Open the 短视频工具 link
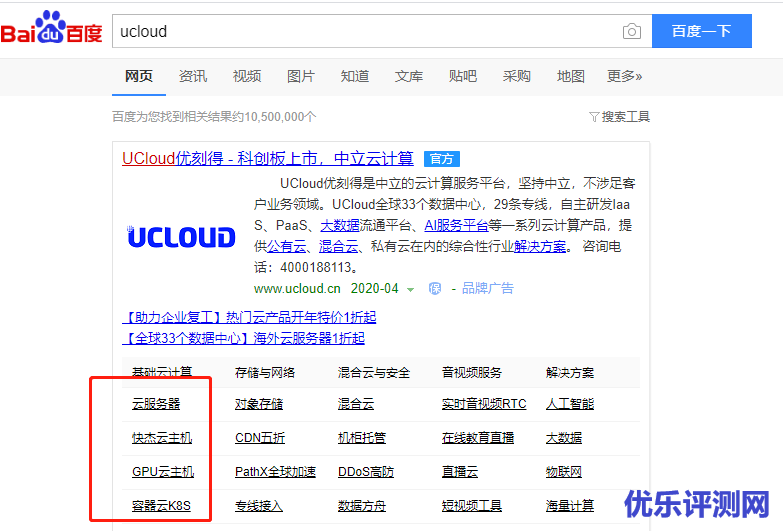The height and width of the screenshot is (531, 783). (x=471, y=506)
